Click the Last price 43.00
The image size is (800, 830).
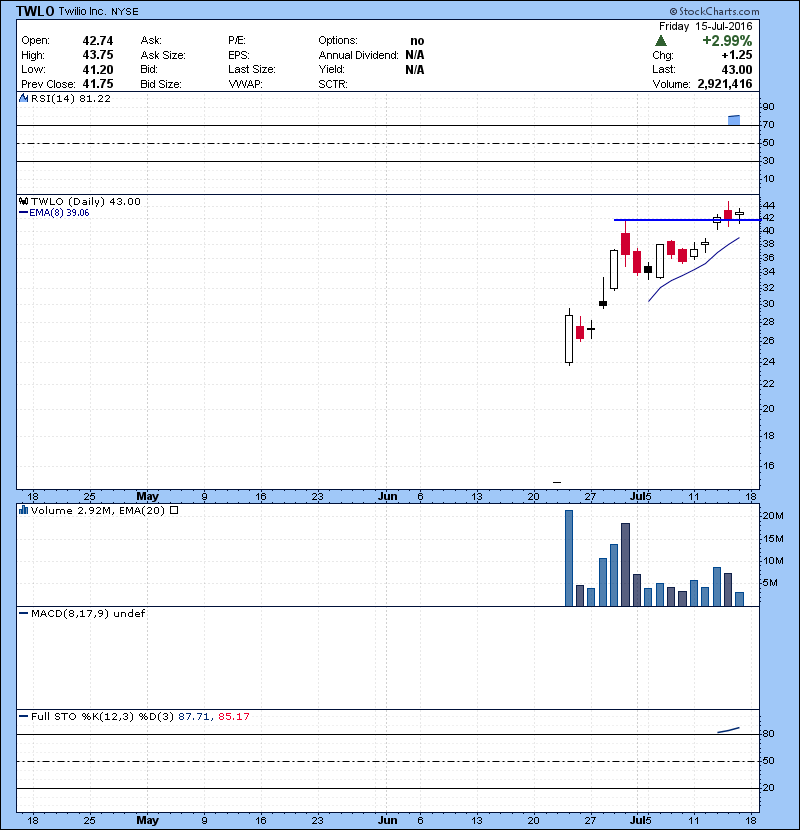point(737,69)
